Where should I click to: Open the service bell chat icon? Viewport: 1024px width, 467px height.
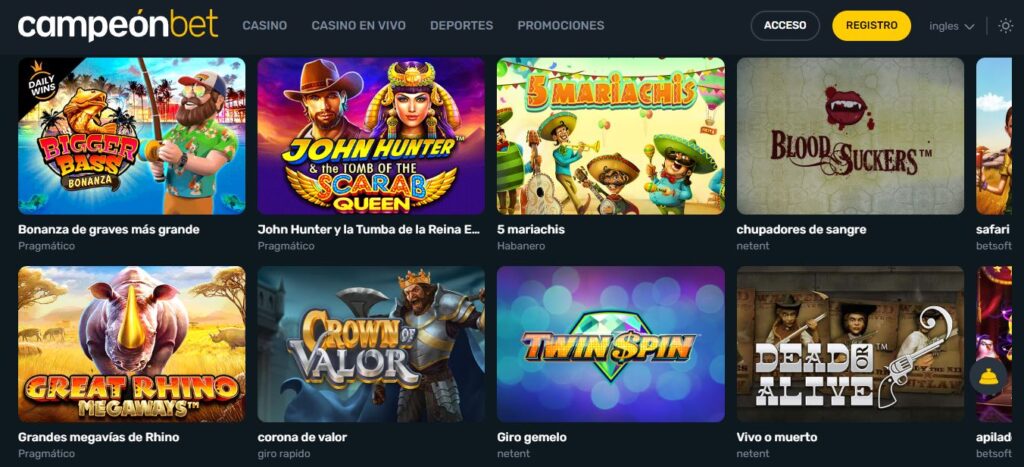click(988, 376)
